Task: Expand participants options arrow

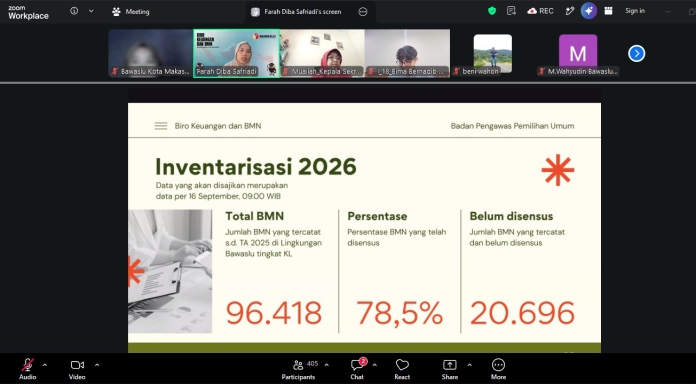Action: [x=327, y=365]
